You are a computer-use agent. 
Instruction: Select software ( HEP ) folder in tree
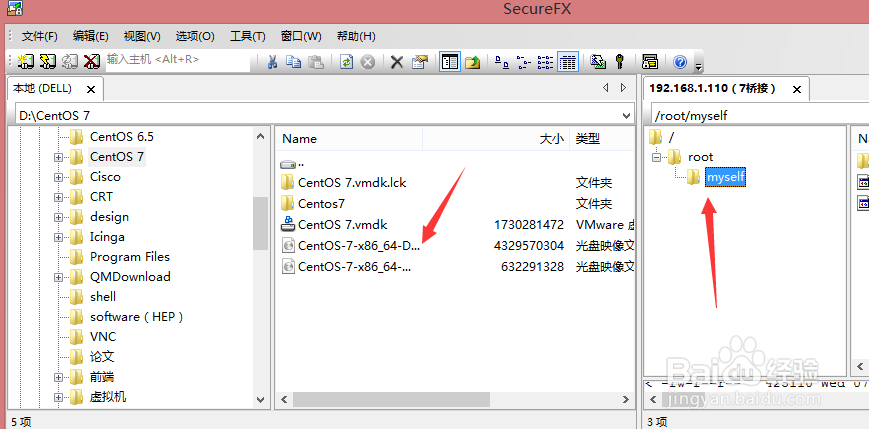point(136,316)
